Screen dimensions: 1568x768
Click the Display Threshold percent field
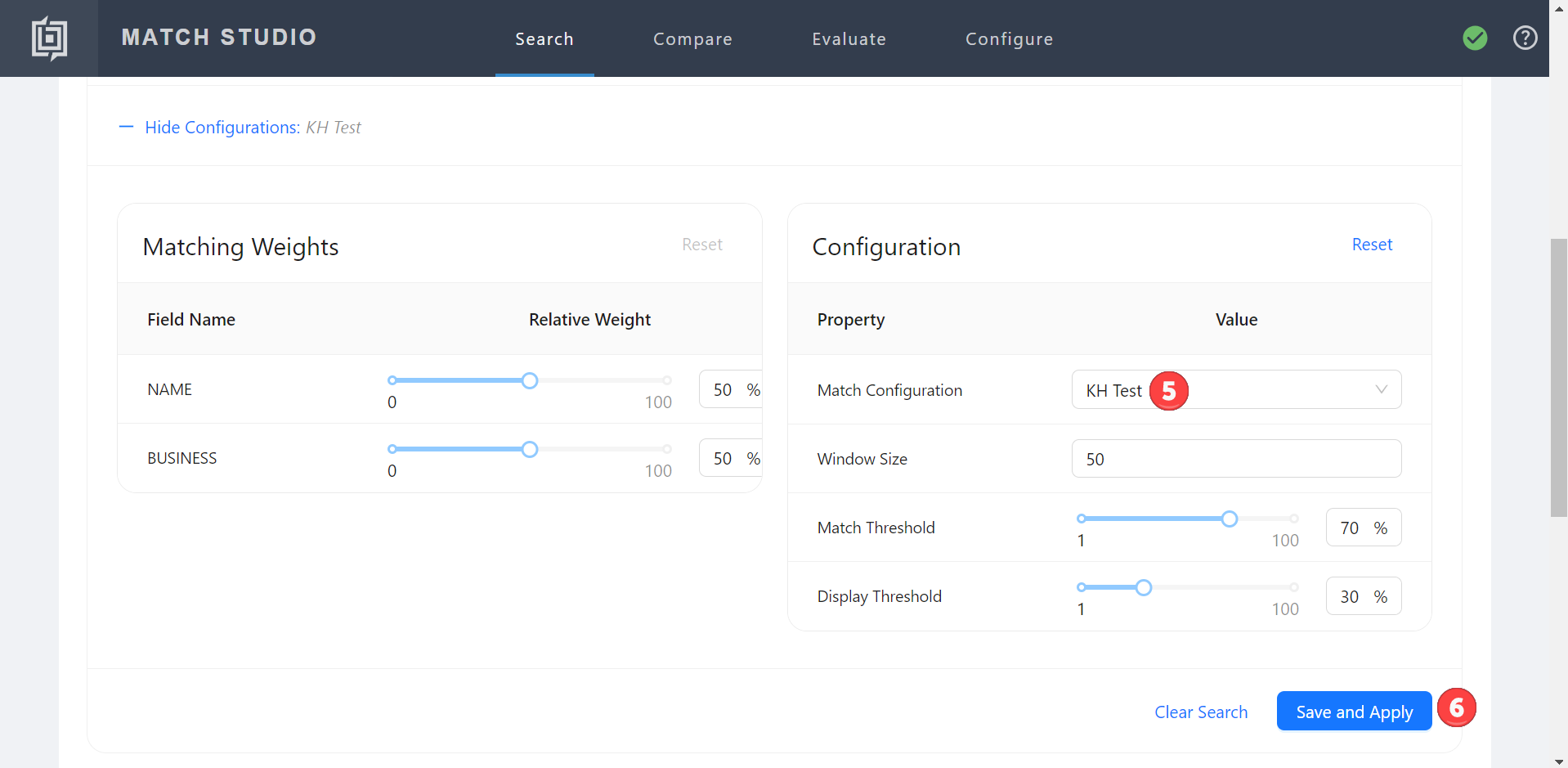[x=1364, y=596]
